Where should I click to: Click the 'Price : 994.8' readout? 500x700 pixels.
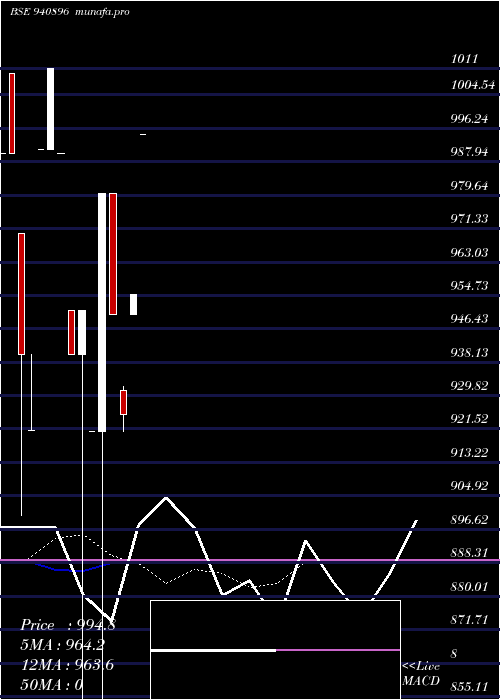[68, 625]
